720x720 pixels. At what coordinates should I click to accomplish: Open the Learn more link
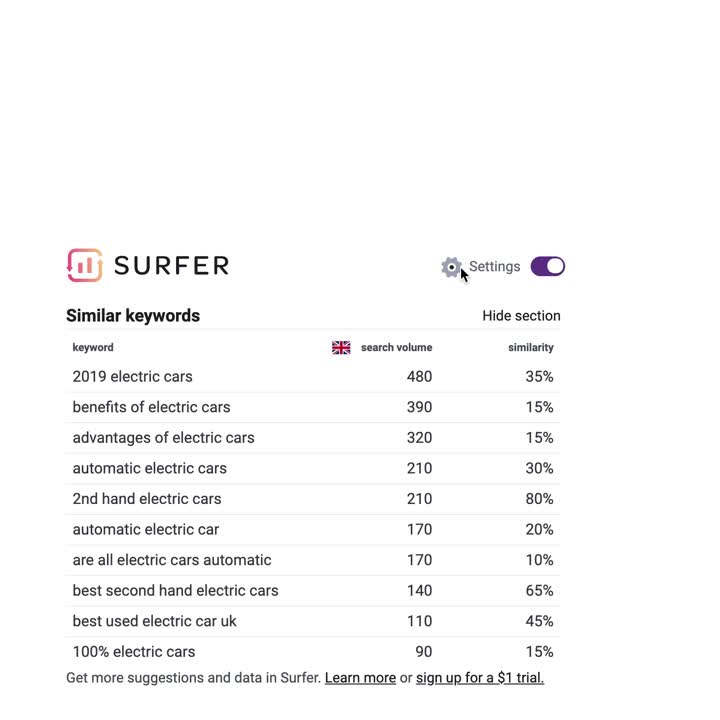[360, 678]
